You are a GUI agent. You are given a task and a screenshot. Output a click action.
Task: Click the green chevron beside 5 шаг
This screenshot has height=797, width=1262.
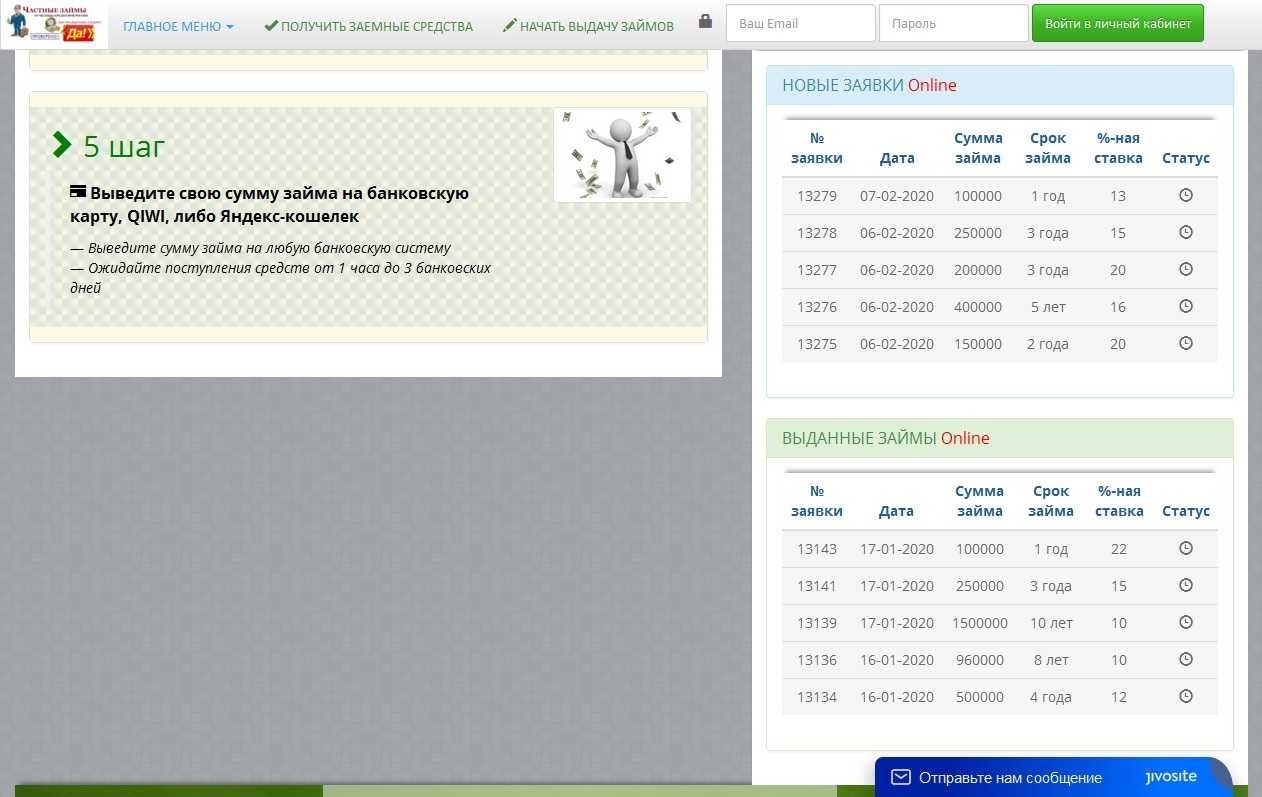click(62, 146)
